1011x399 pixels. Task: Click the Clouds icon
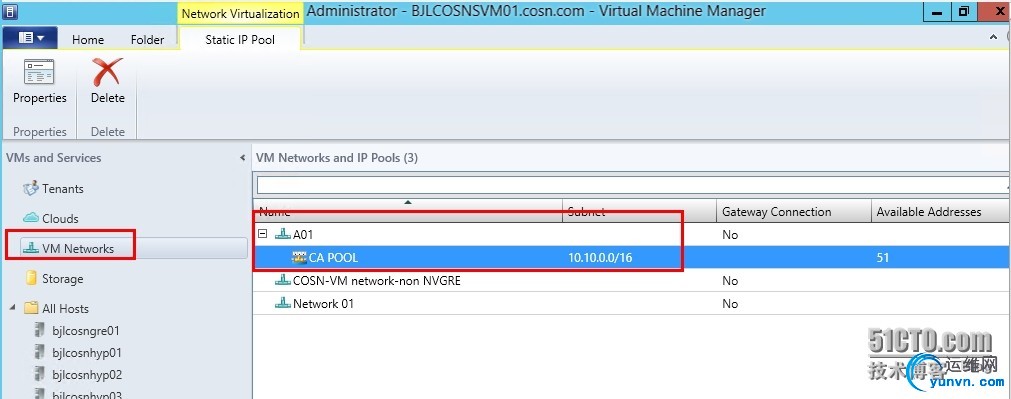[x=30, y=218]
